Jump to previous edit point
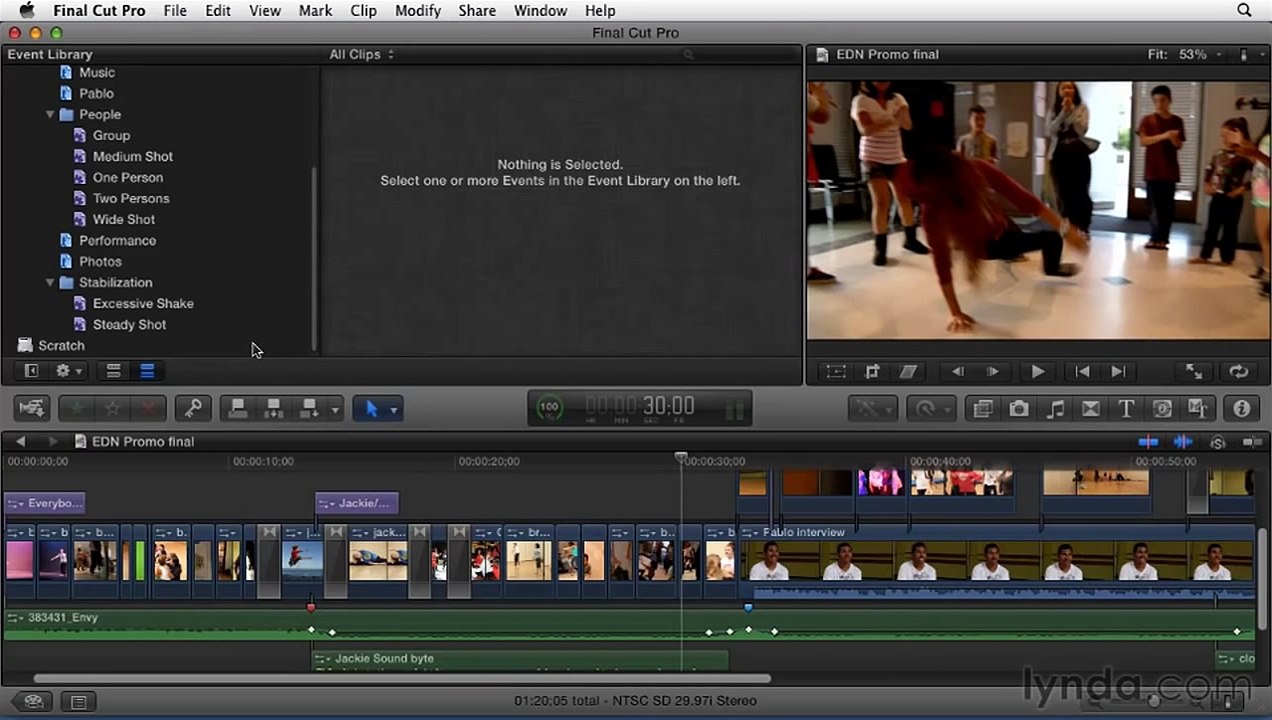The height and width of the screenshot is (720, 1272). (1082, 371)
